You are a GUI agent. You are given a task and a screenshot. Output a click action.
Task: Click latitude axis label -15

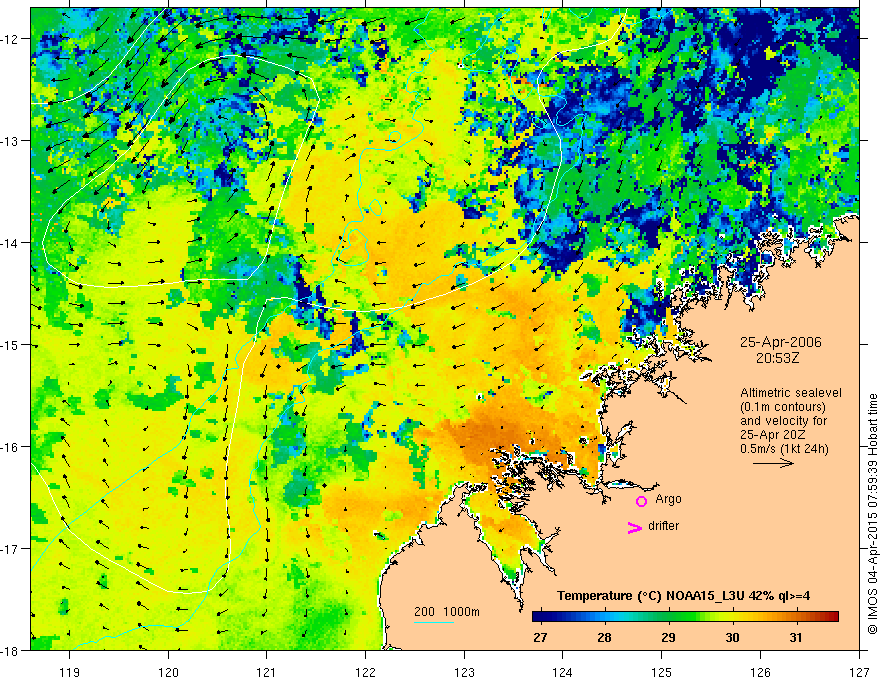coord(10,344)
